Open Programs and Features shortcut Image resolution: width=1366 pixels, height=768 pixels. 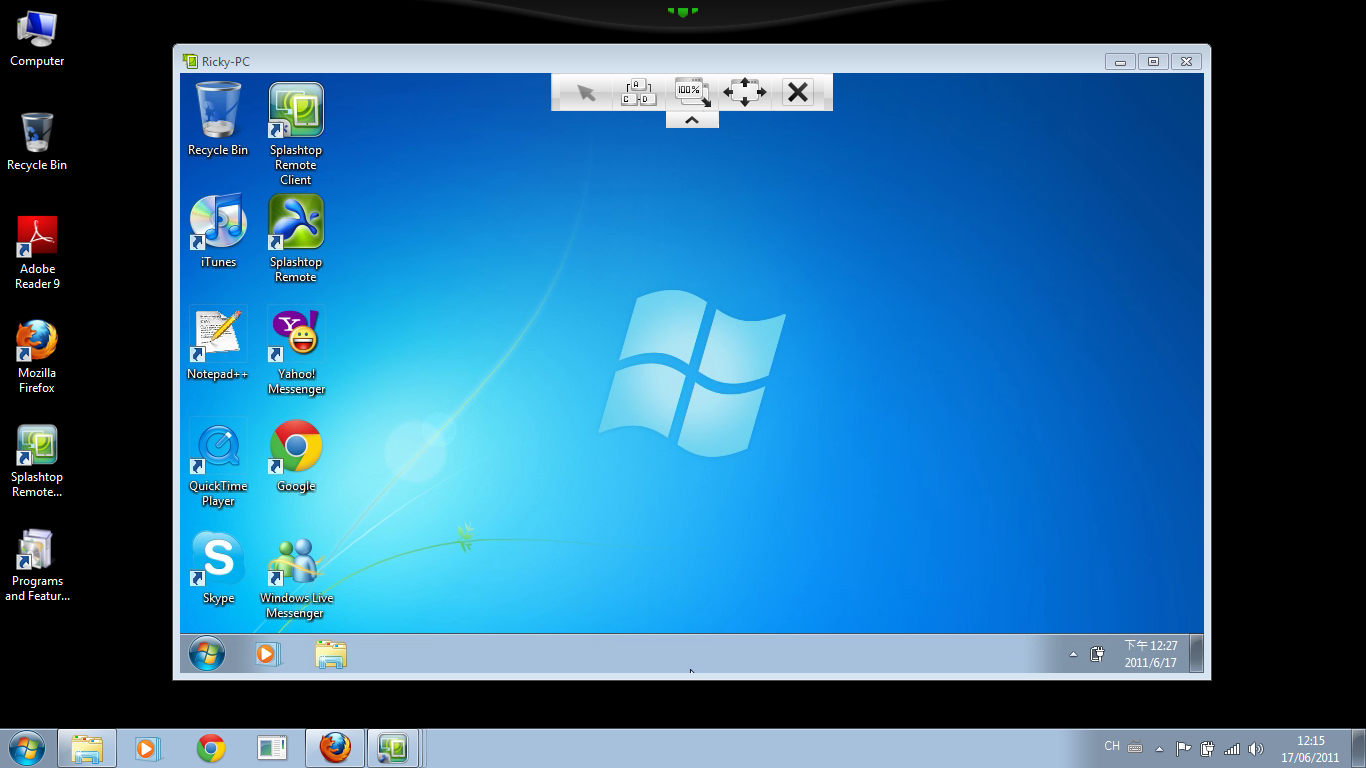tap(37, 565)
